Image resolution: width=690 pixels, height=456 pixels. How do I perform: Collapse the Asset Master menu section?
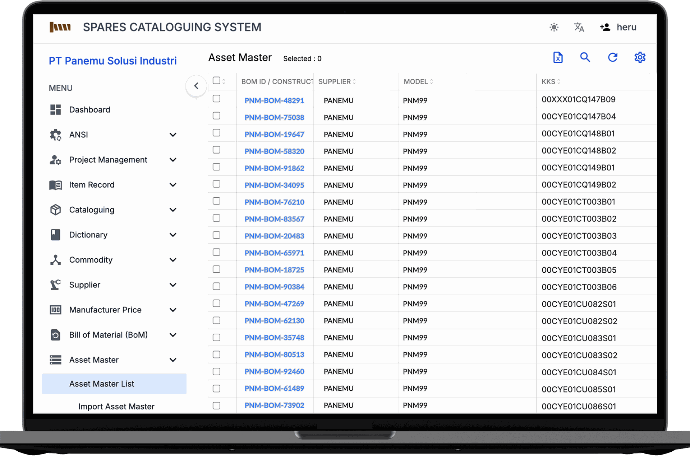[x=173, y=360]
